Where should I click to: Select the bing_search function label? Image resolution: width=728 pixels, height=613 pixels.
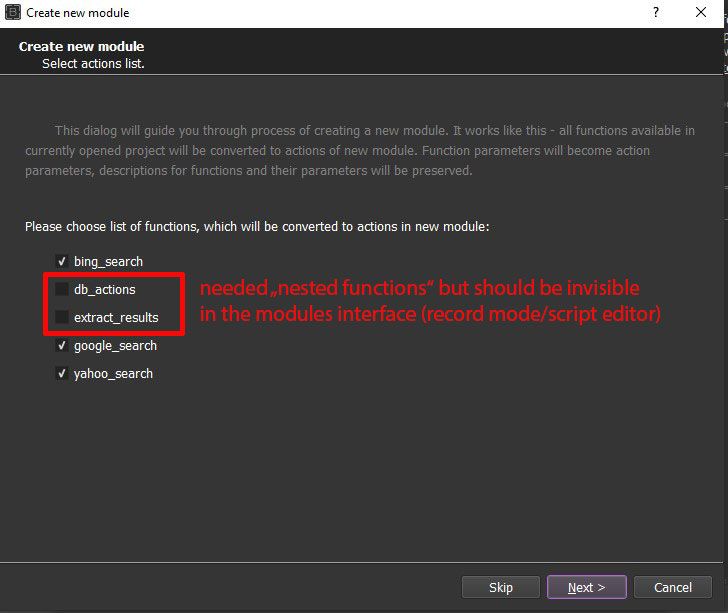(108, 261)
